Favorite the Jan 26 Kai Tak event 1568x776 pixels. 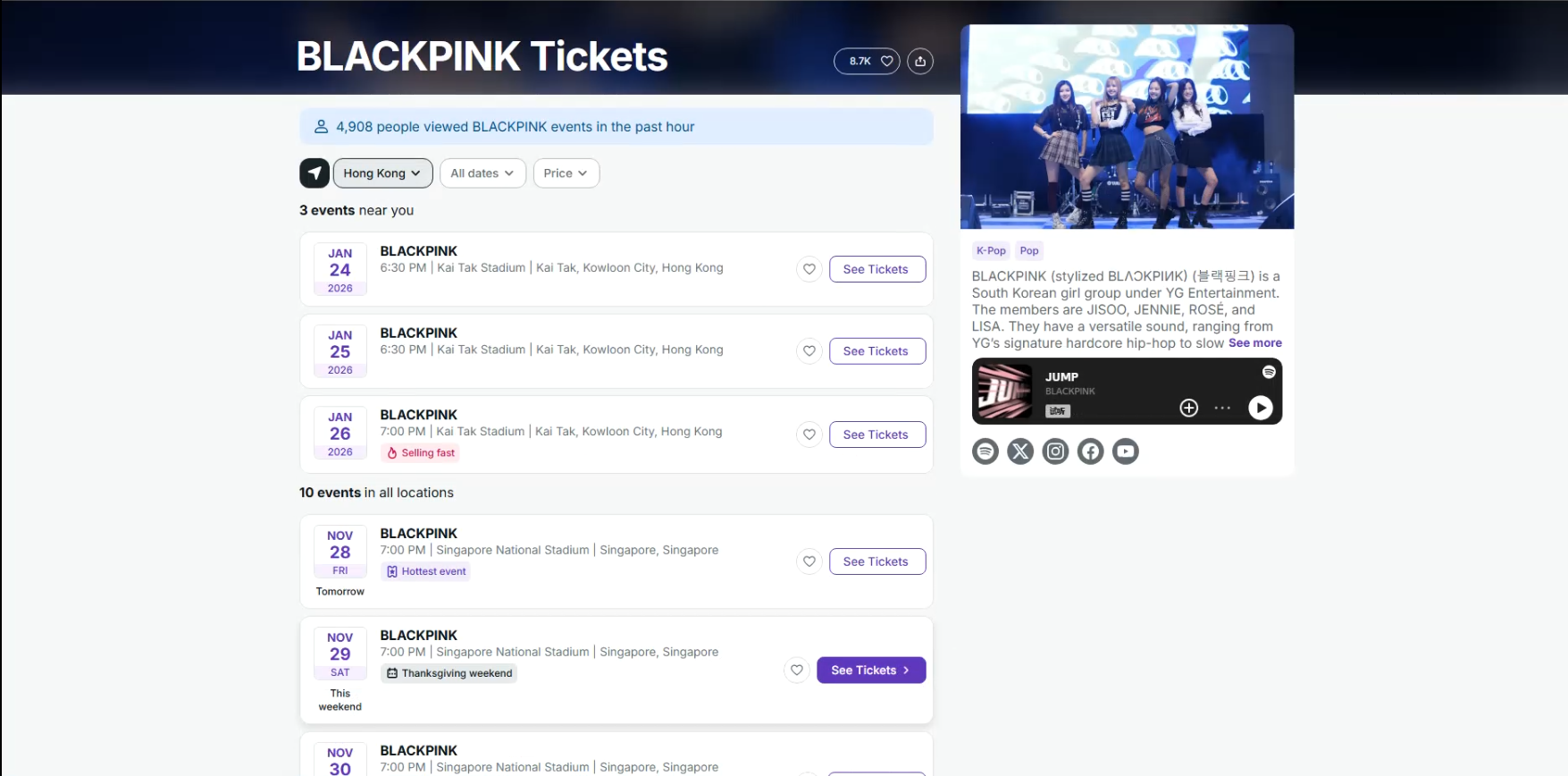809,434
